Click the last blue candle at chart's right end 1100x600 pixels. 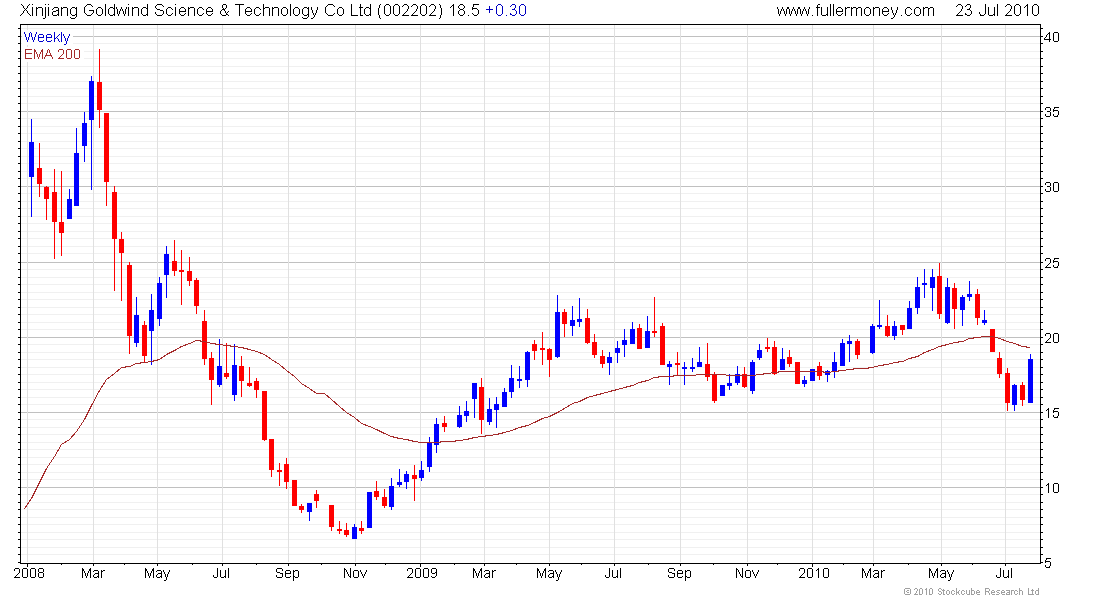point(1031,381)
